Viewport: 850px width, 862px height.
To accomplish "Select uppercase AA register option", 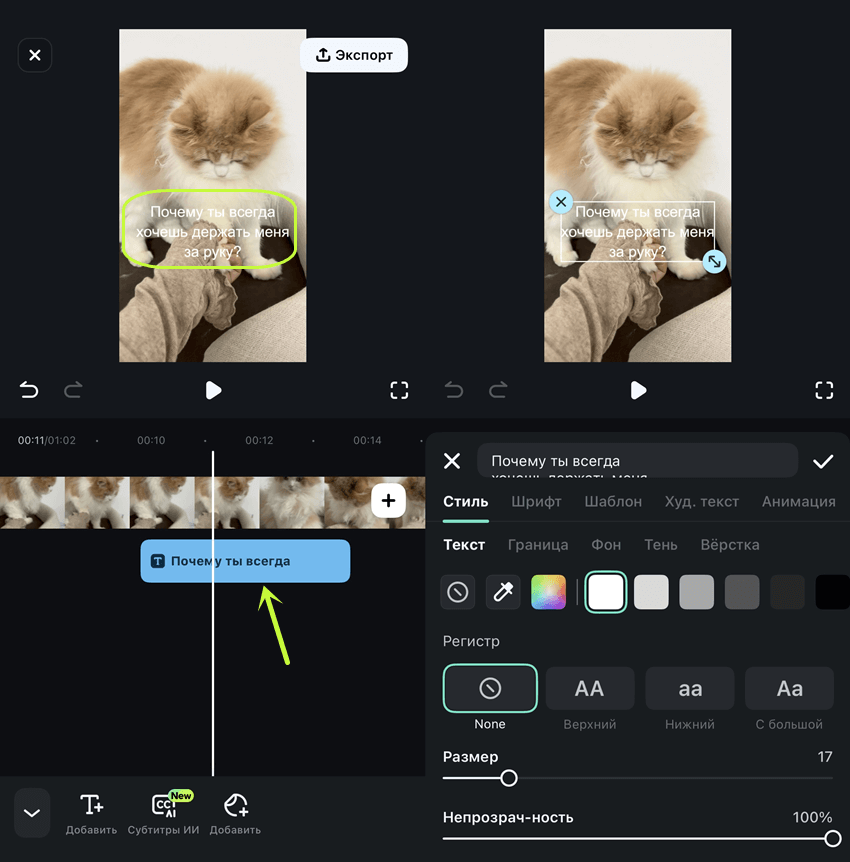I will [589, 688].
